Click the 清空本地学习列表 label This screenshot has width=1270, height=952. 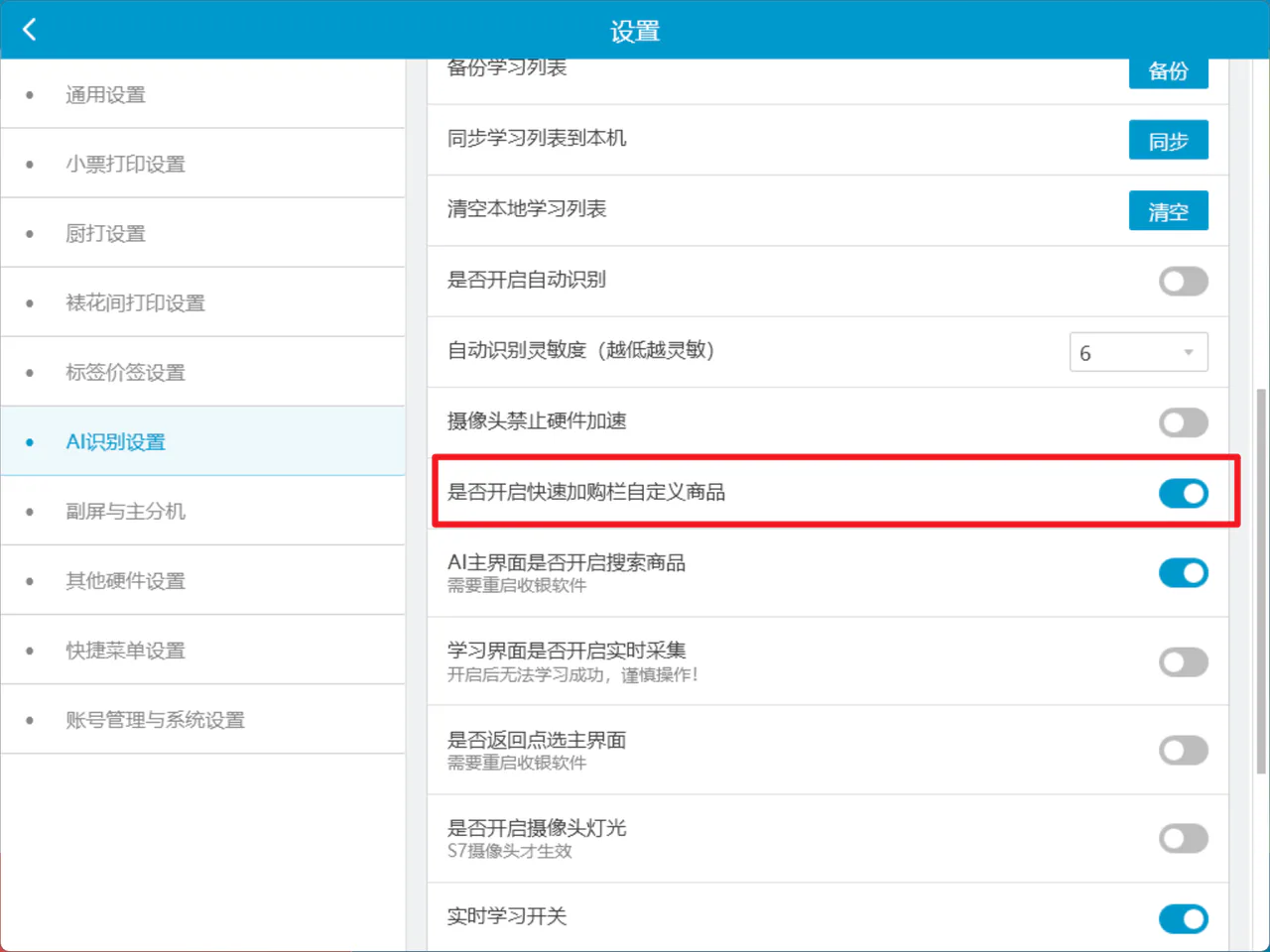pos(527,208)
